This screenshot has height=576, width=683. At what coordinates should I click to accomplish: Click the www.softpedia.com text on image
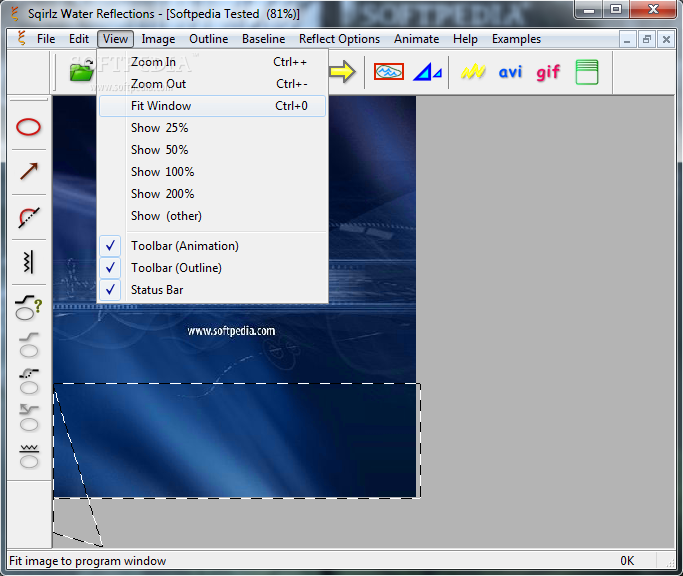[231, 331]
